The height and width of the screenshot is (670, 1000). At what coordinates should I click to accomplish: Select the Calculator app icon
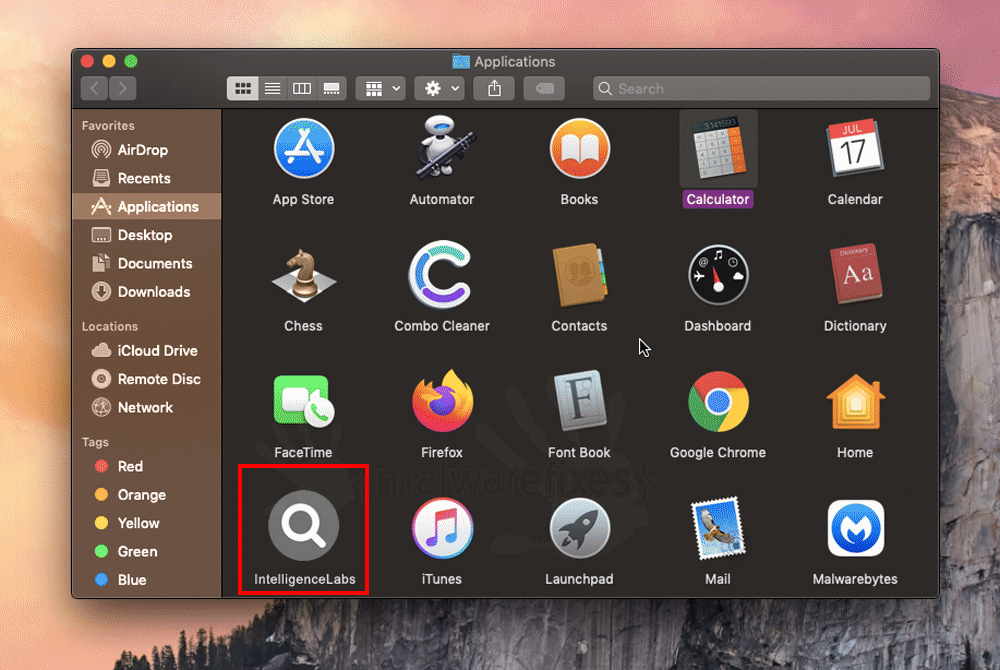click(x=718, y=149)
